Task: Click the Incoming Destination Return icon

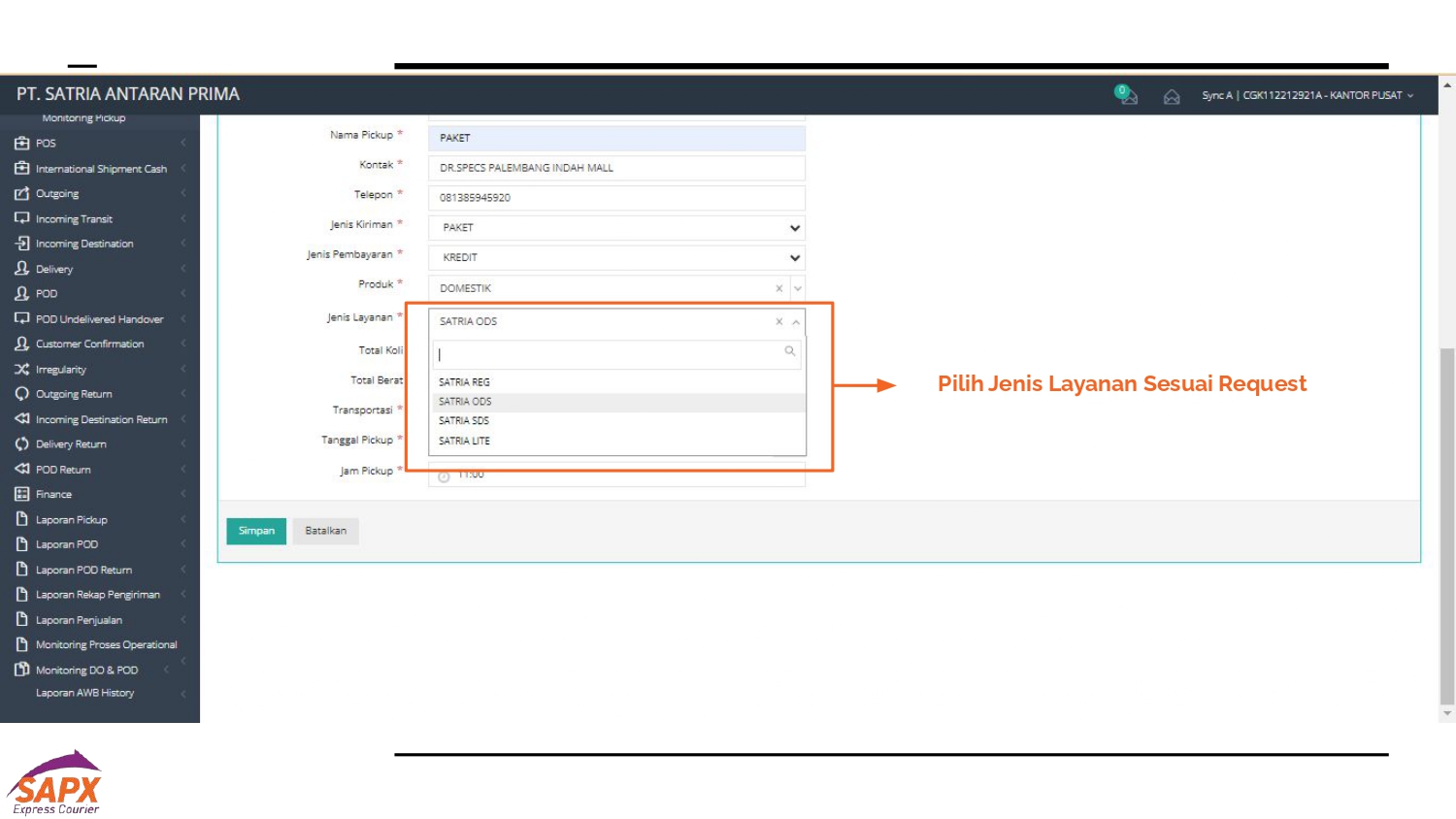Action: (x=21, y=419)
